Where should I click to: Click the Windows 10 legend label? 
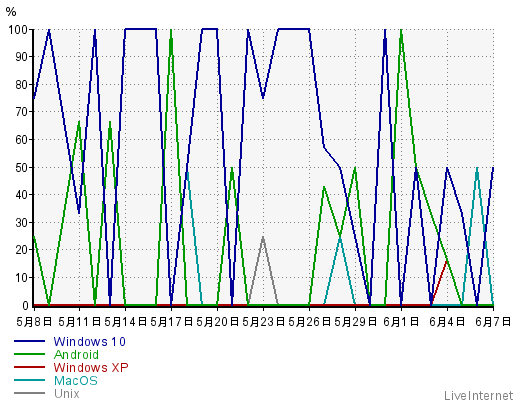click(x=89, y=341)
